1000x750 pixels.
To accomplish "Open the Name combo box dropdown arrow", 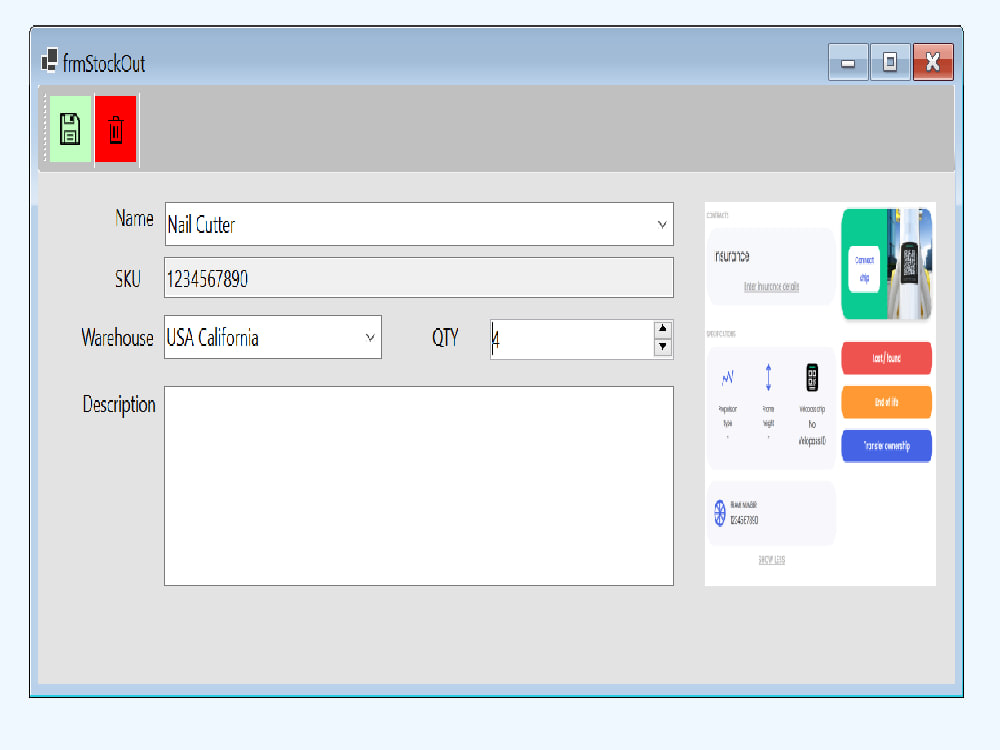I will point(662,224).
